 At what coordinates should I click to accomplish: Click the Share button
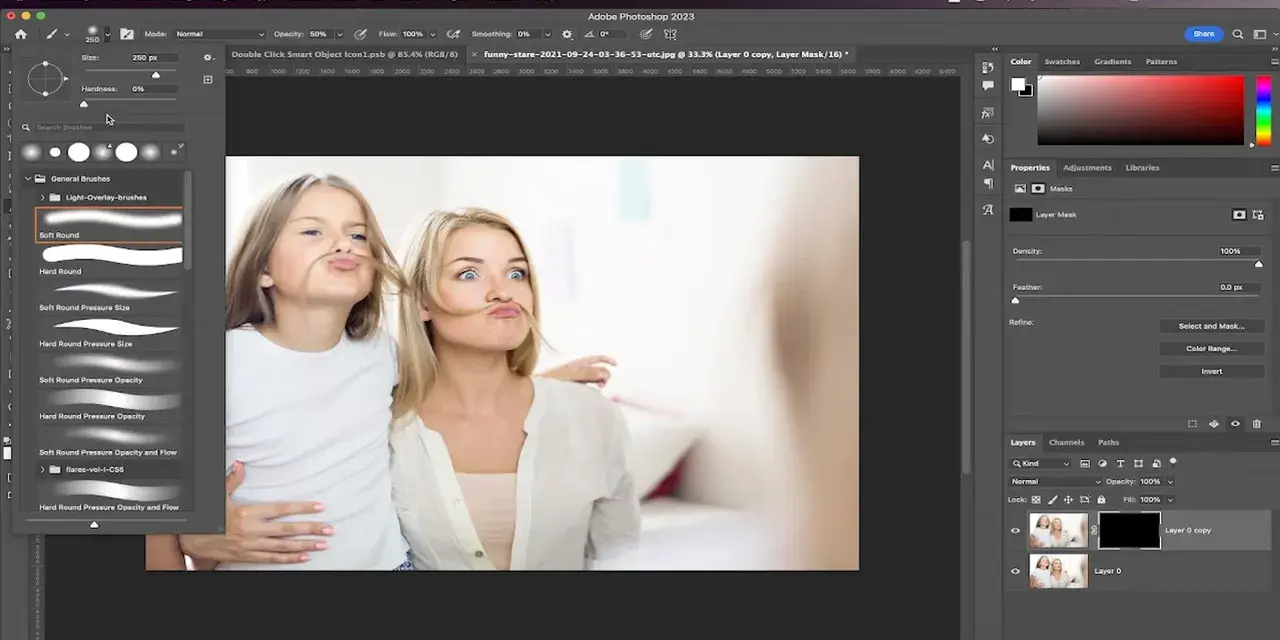point(1203,34)
